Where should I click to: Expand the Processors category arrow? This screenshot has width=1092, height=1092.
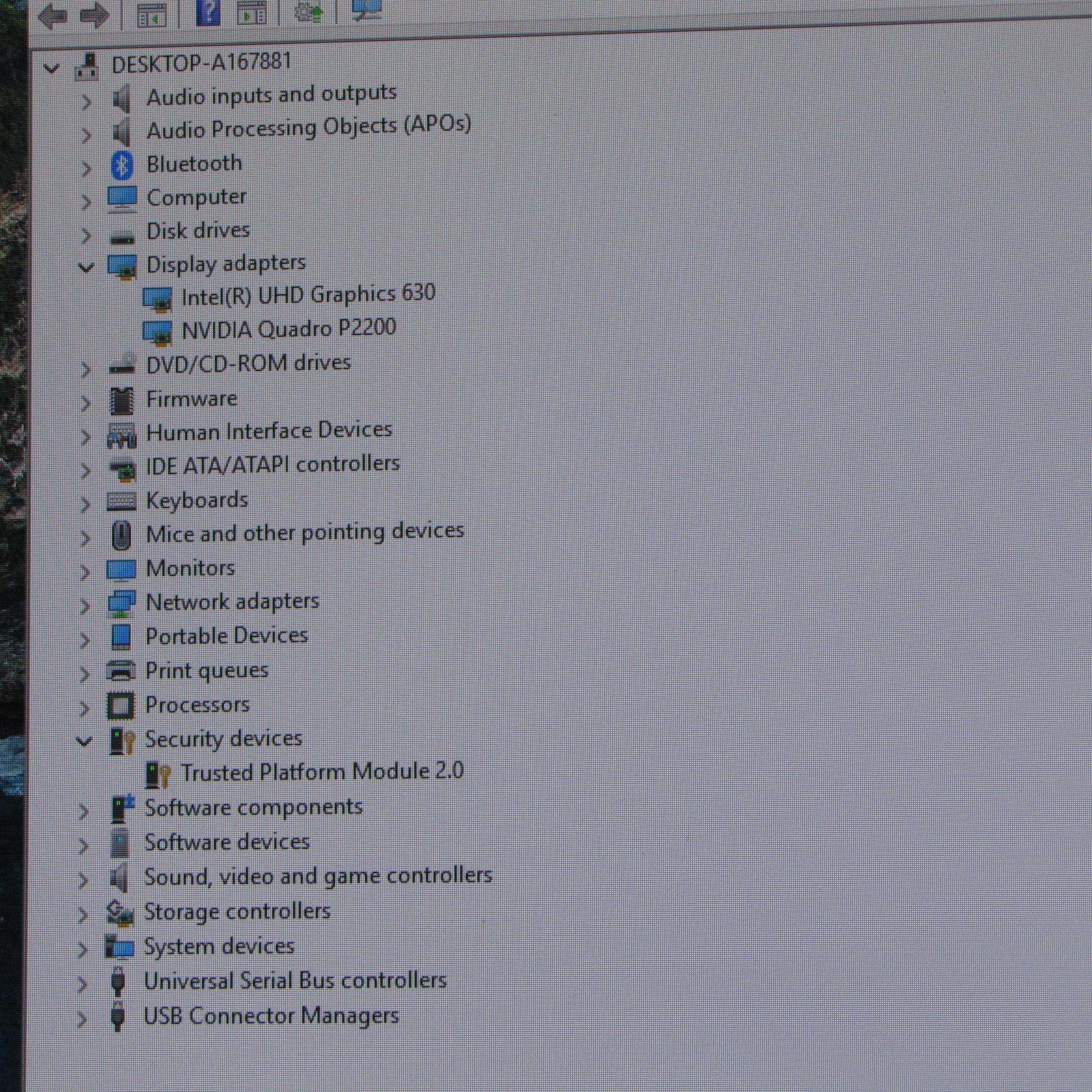84,708
